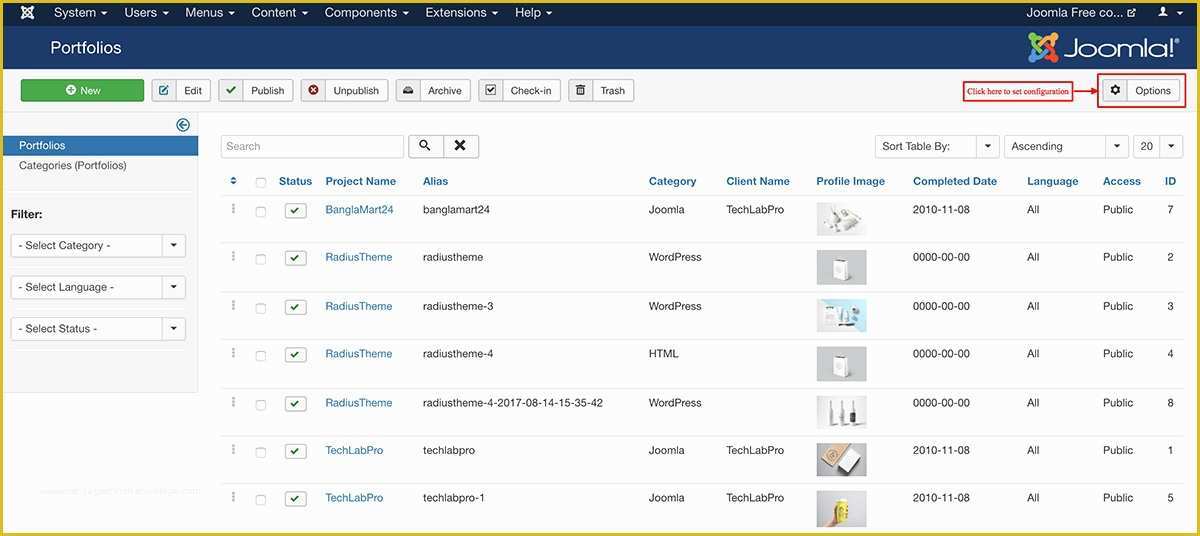1200x536 pixels.
Task: Check the BanglaMart24 row checkbox
Action: (x=261, y=211)
